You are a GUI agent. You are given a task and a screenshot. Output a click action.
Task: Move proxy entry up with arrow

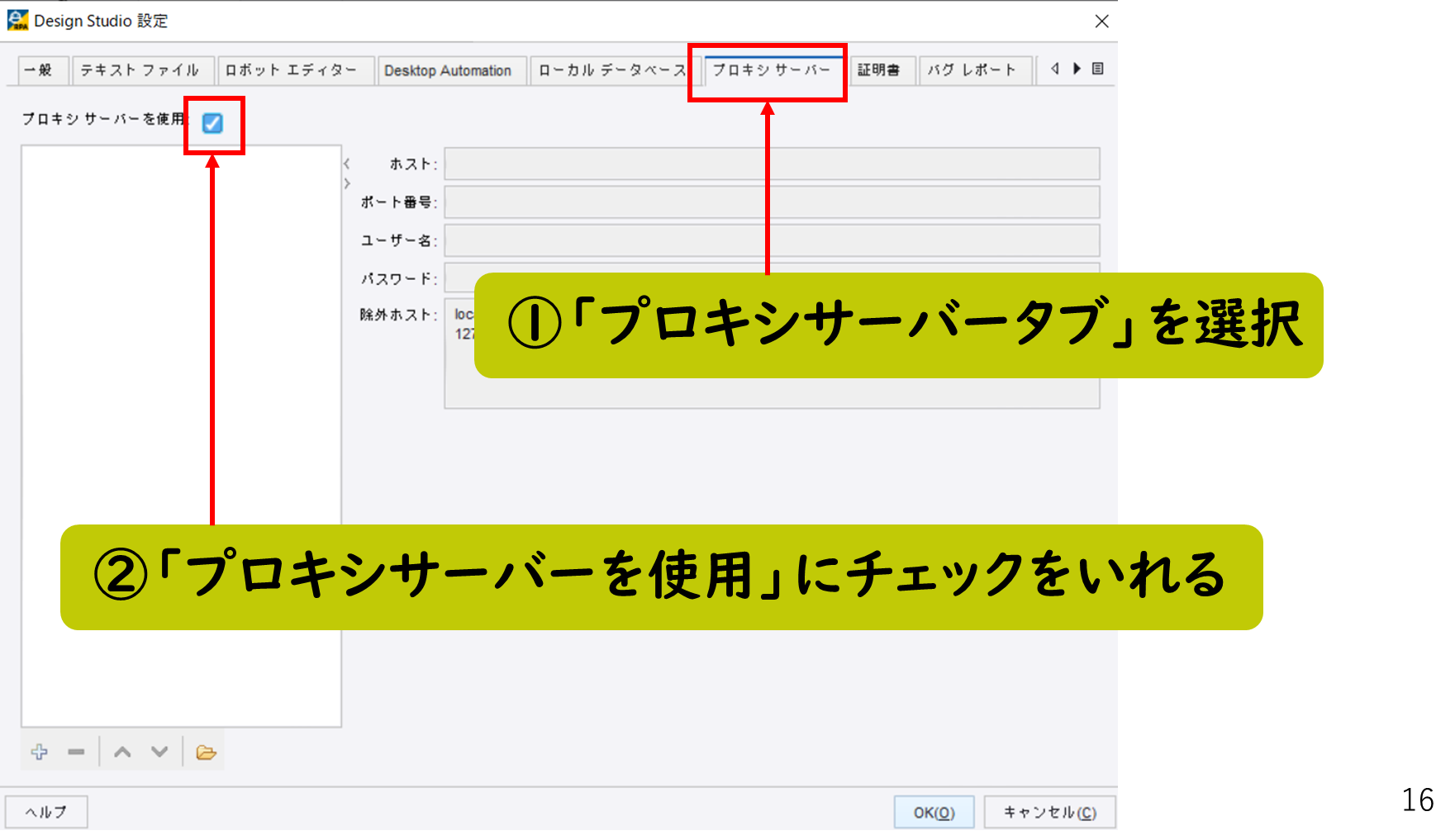click(x=122, y=752)
